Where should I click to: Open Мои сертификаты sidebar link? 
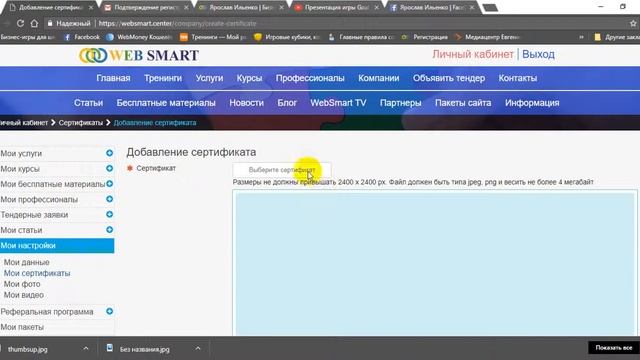pos(37,273)
